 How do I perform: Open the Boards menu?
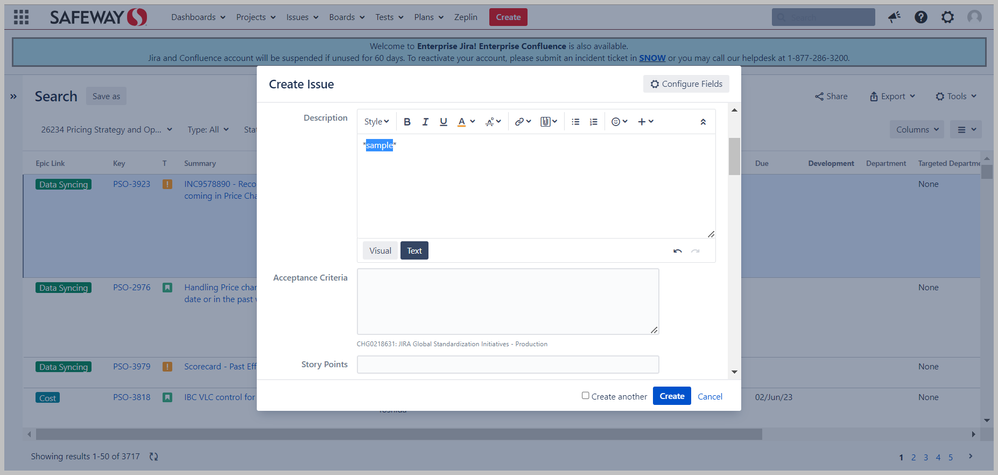pyautogui.click(x=347, y=17)
